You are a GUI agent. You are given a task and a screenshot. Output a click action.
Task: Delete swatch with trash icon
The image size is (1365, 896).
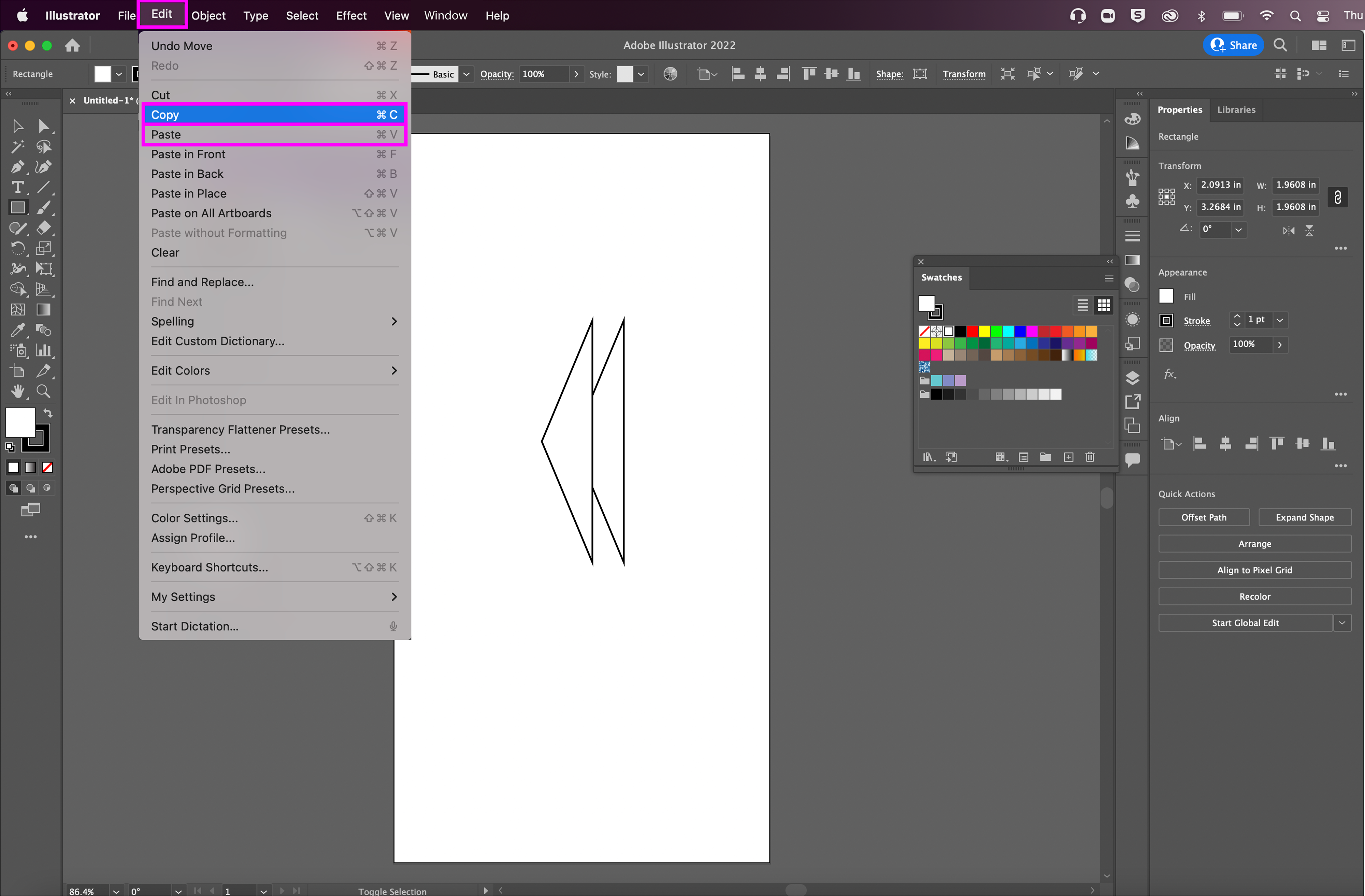click(1090, 457)
